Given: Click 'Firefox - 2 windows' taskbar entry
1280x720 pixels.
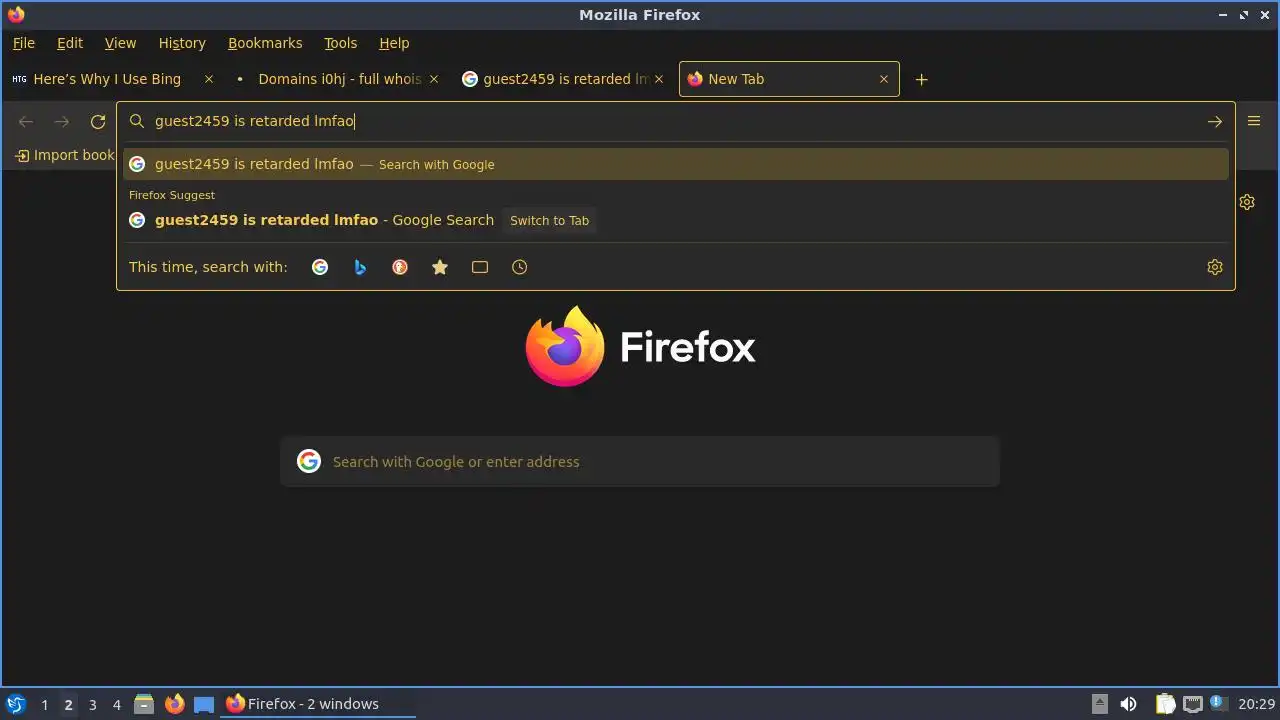Looking at the screenshot, I should (318, 704).
